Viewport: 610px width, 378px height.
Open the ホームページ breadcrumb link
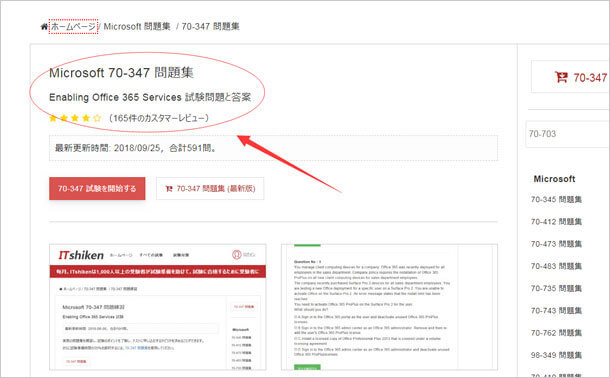tap(73, 26)
